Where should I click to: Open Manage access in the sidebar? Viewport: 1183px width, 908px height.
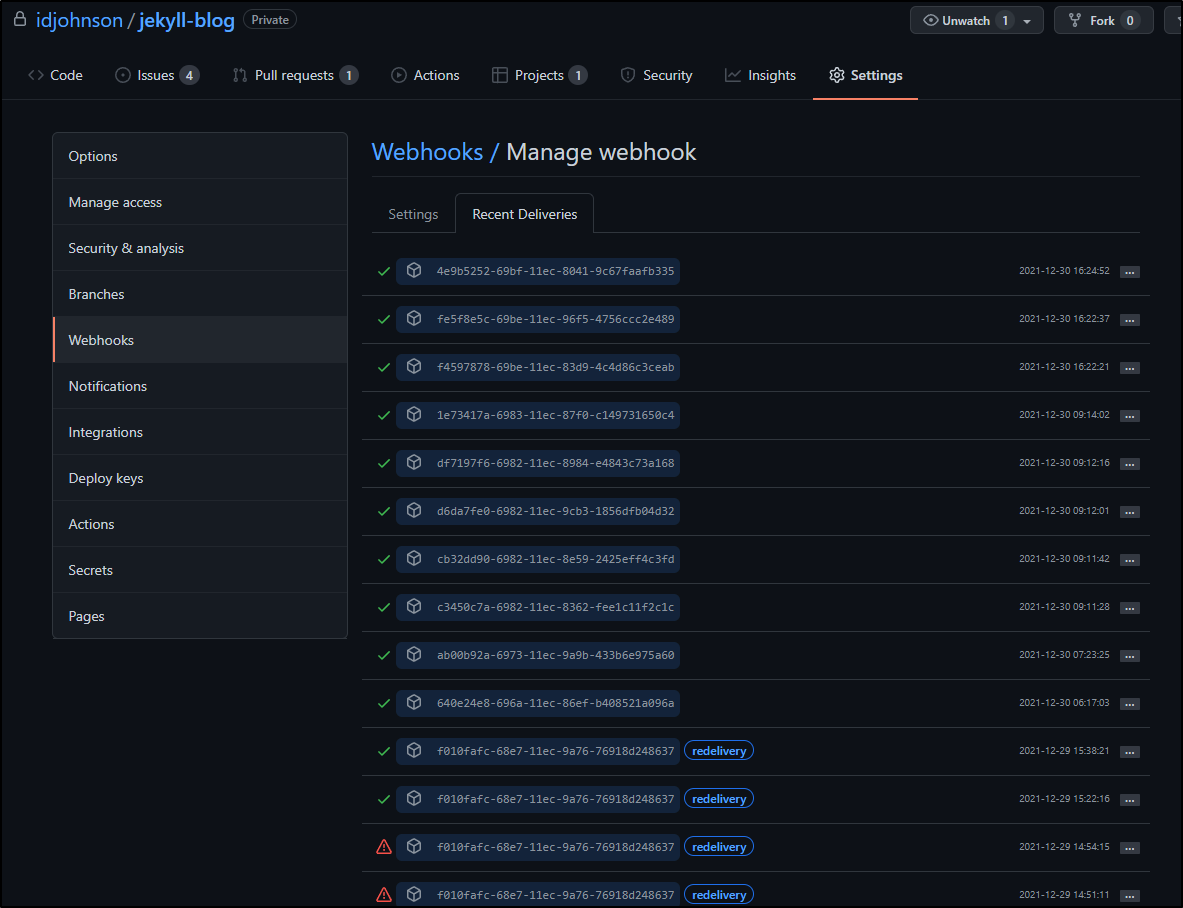(x=200, y=202)
